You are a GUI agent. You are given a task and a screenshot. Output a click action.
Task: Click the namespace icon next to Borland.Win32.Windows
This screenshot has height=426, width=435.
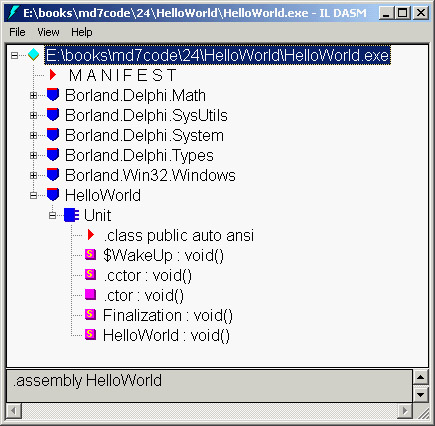(53, 175)
